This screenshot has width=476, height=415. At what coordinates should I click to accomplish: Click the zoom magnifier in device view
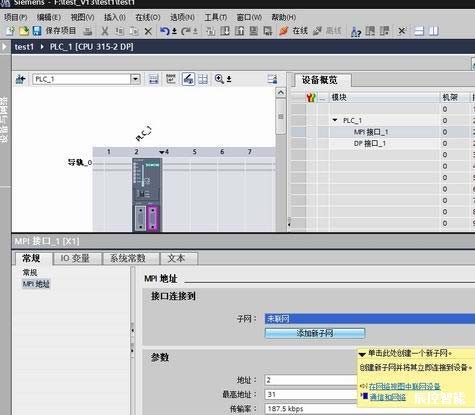click(x=219, y=79)
